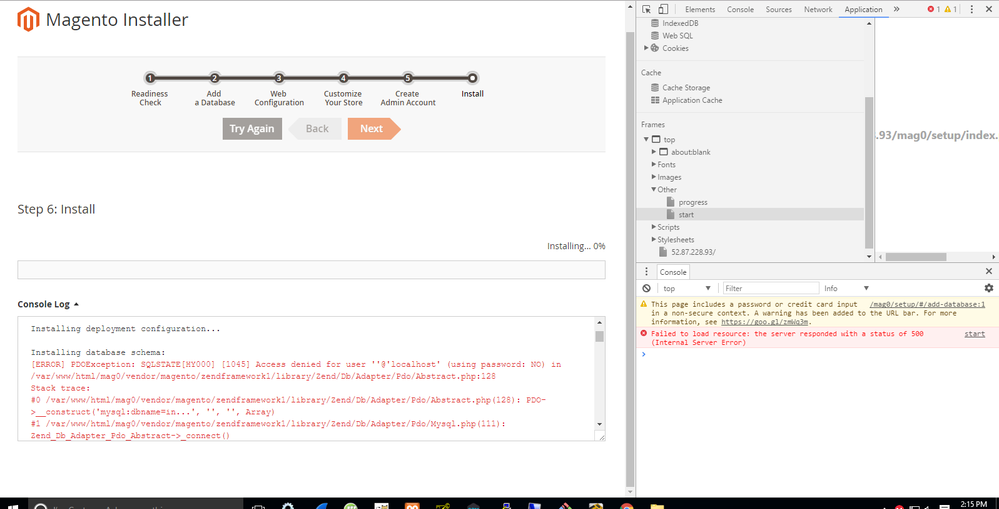
Task: Open the Info log level dropdown
Action: pyautogui.click(x=846, y=289)
